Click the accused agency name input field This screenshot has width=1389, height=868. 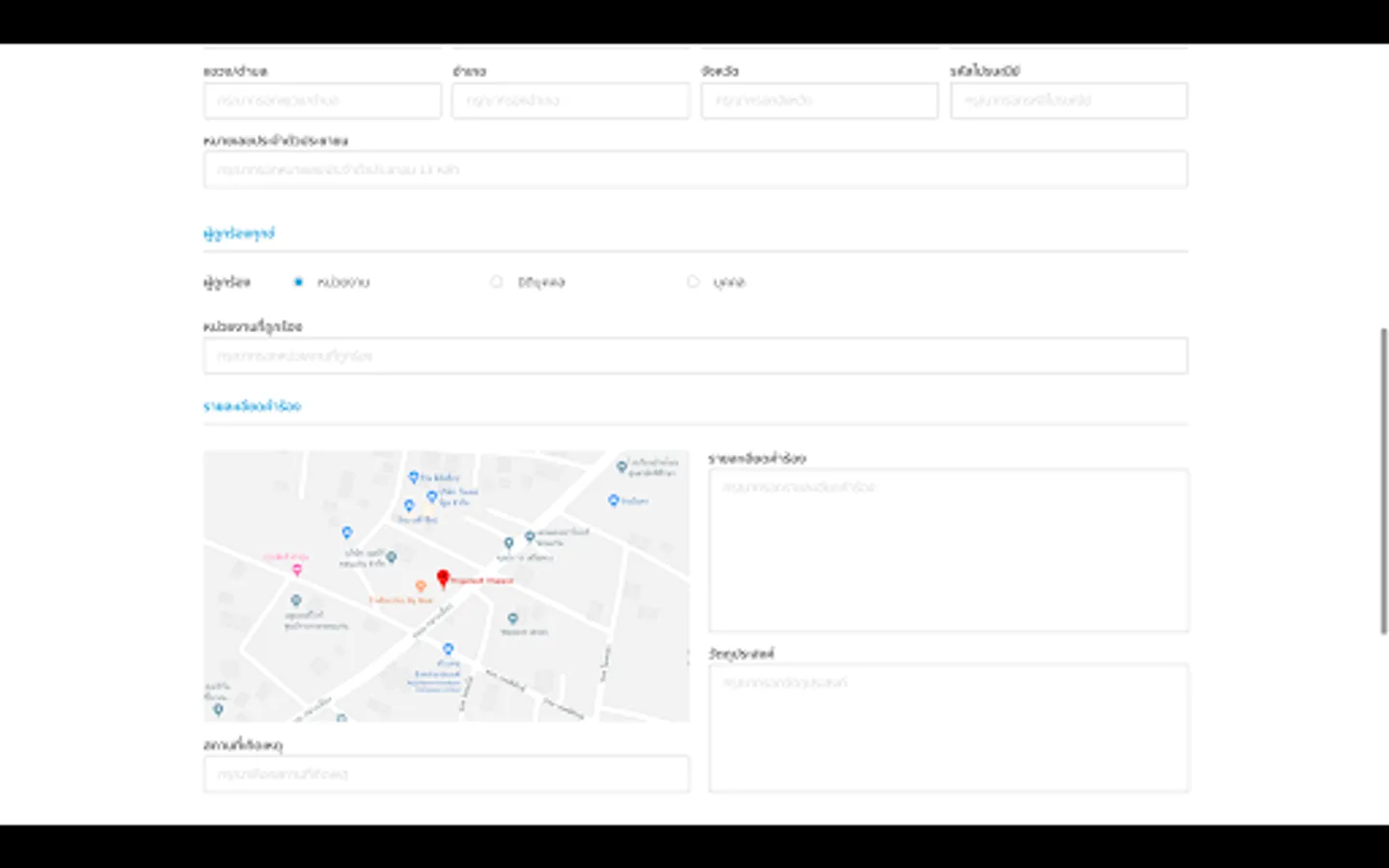tap(695, 356)
